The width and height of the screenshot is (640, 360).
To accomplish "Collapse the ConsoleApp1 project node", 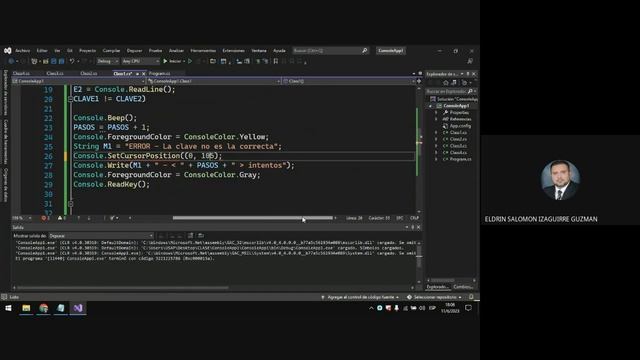I will 430,106.
